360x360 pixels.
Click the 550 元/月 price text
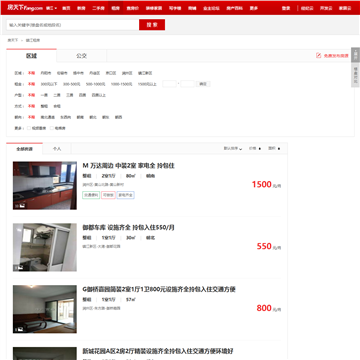[x=269, y=246]
